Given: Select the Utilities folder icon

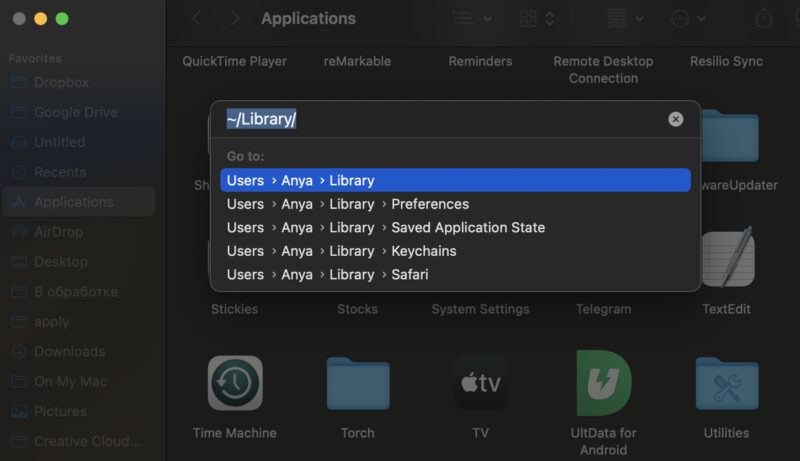Looking at the screenshot, I should click(727, 383).
